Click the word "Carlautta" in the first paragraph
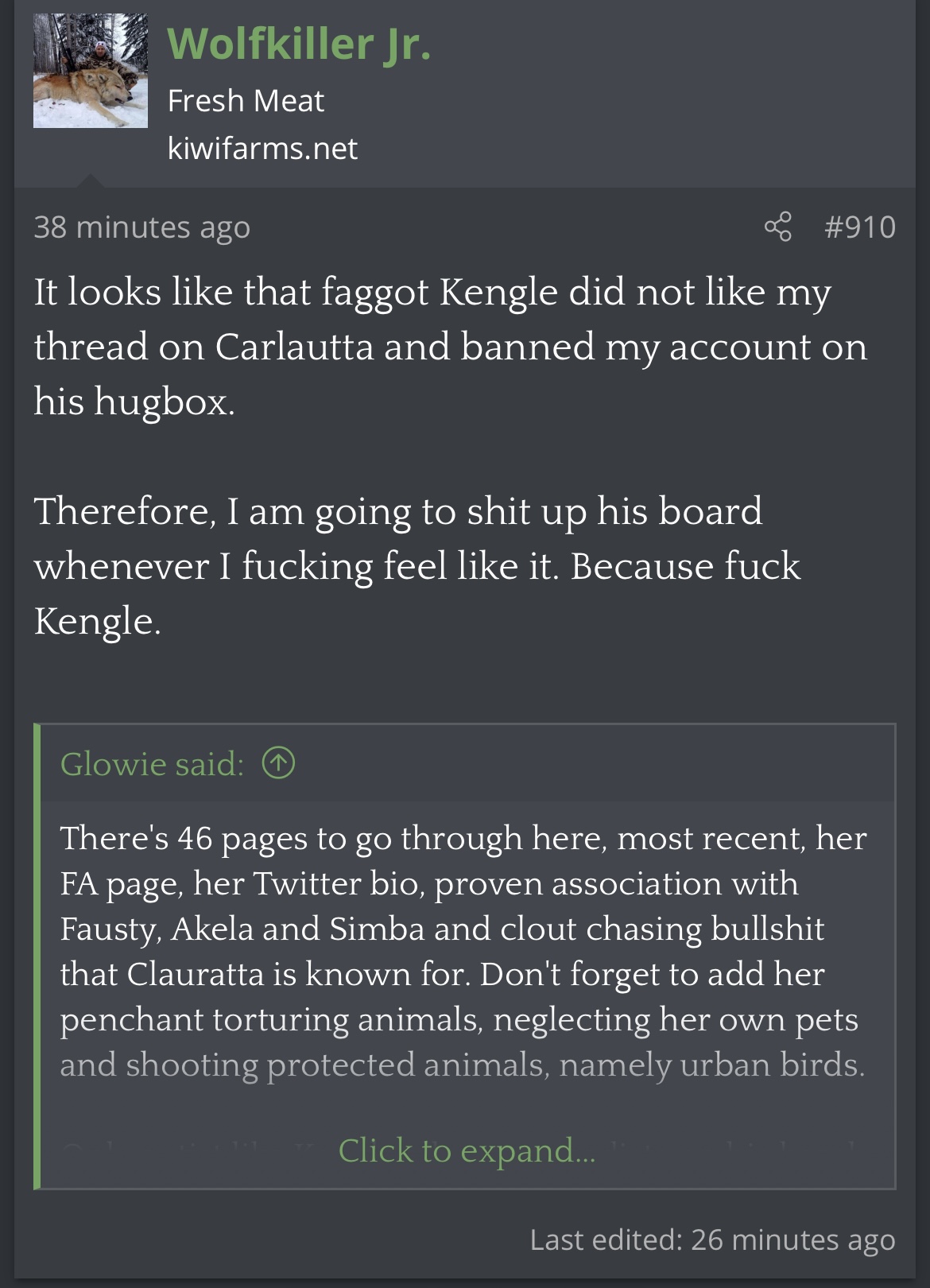930x1288 pixels. [294, 347]
